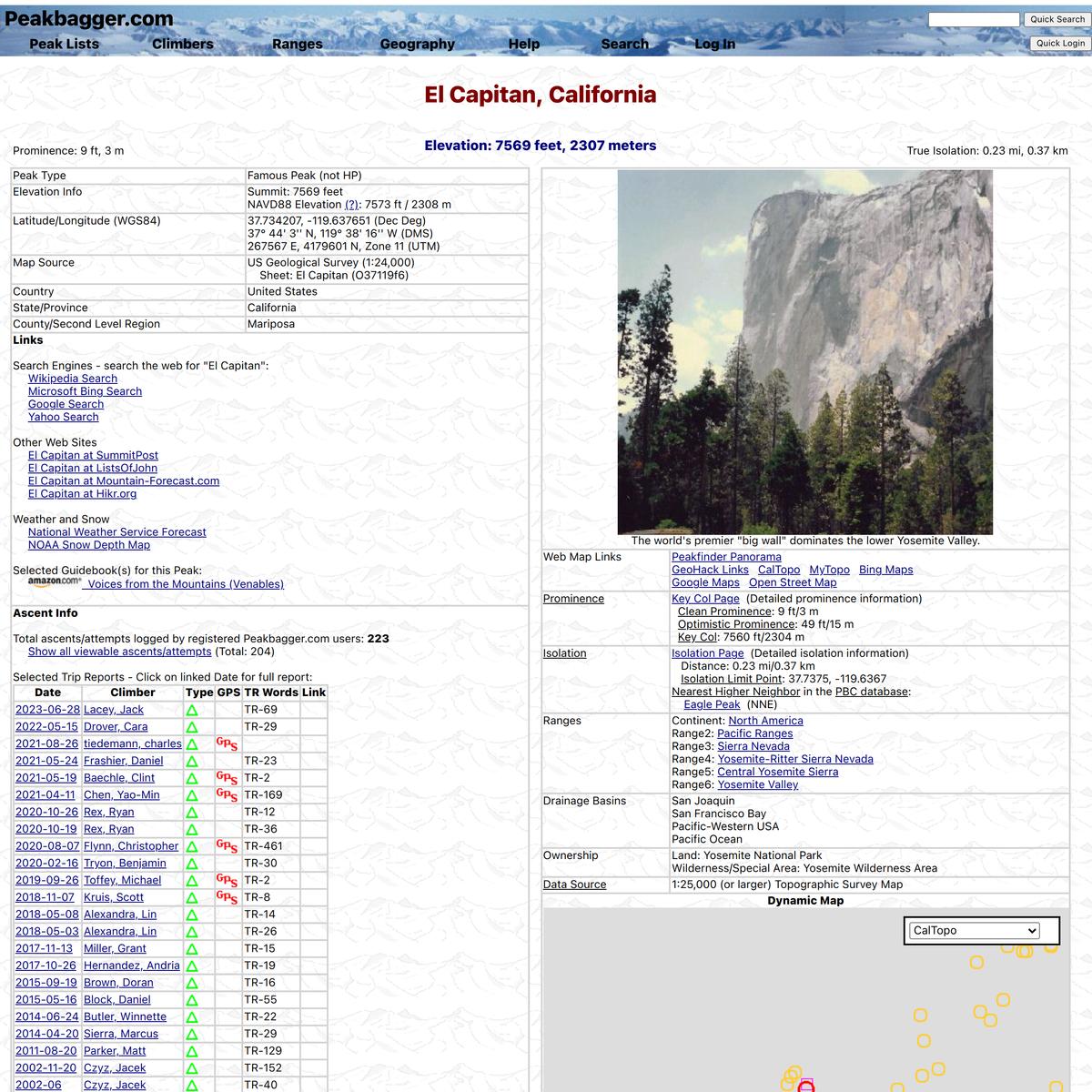Click GPS icon in Kruis, Scott row
The image size is (1092, 1092).
pos(227,897)
